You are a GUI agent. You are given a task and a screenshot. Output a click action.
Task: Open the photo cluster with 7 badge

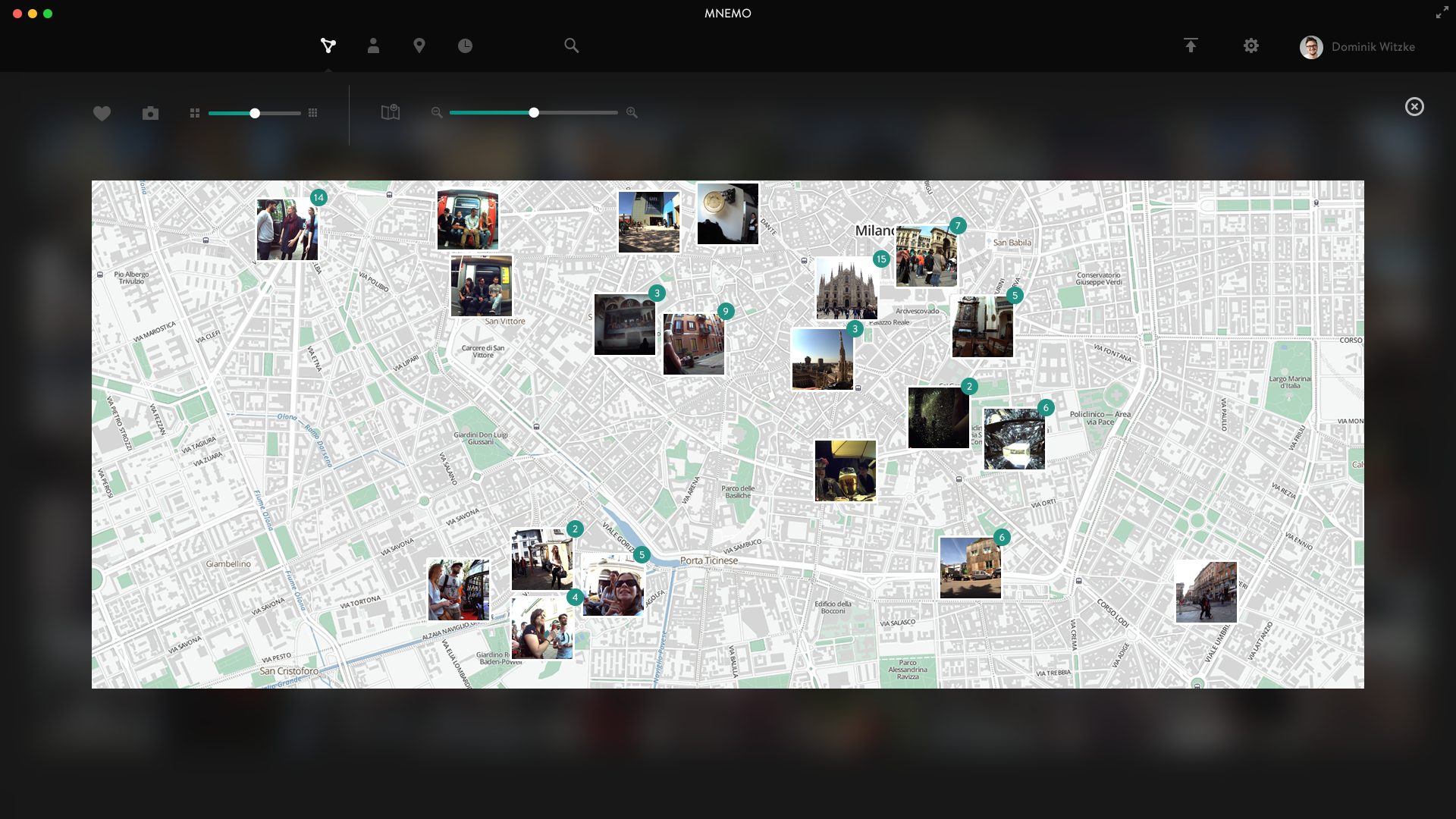926,256
